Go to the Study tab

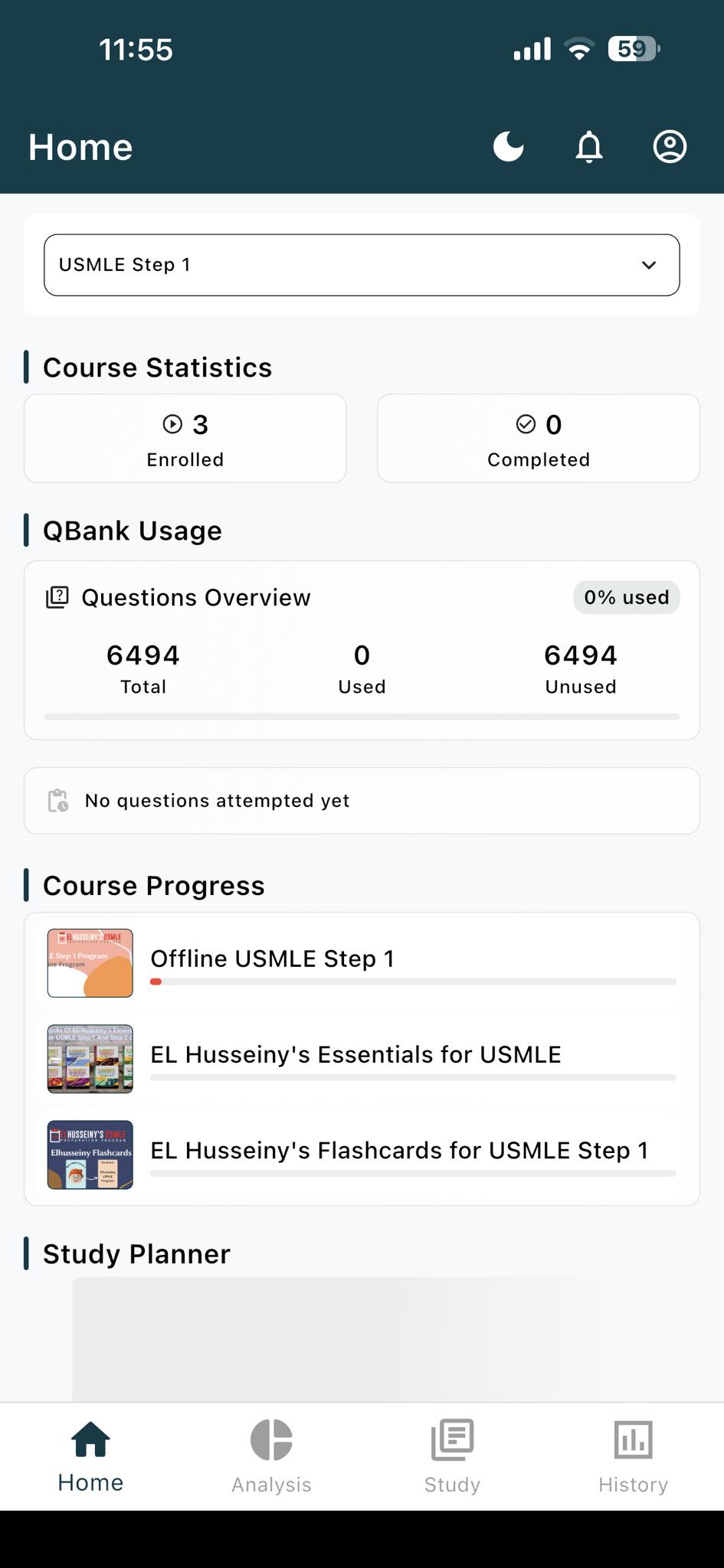pyautogui.click(x=452, y=1456)
